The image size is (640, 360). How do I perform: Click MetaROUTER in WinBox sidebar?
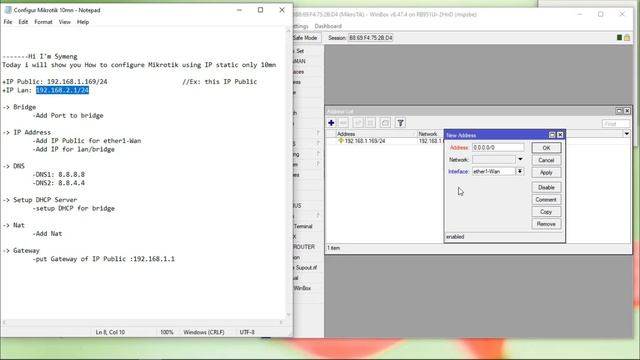(x=304, y=247)
